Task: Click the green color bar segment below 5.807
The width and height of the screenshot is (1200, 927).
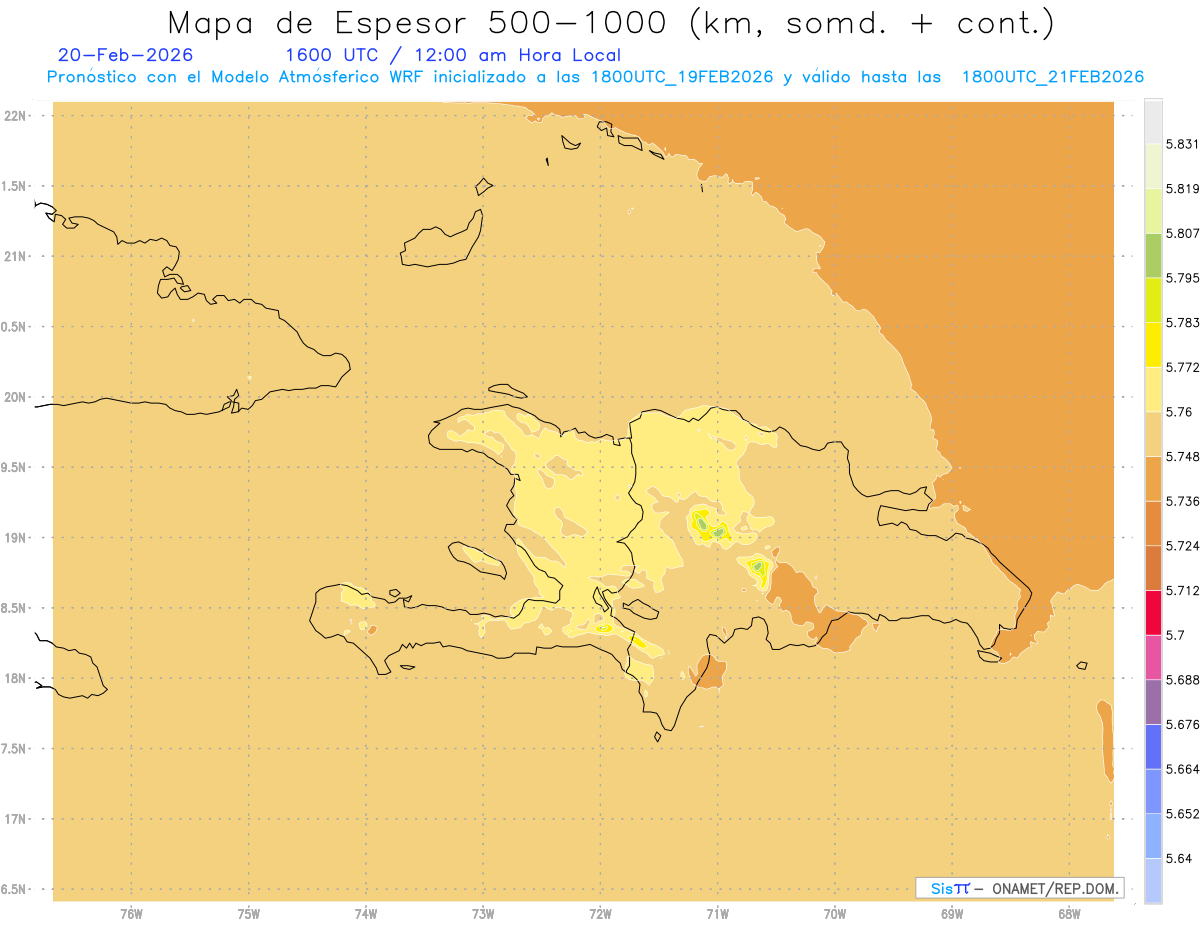Action: point(1153,255)
